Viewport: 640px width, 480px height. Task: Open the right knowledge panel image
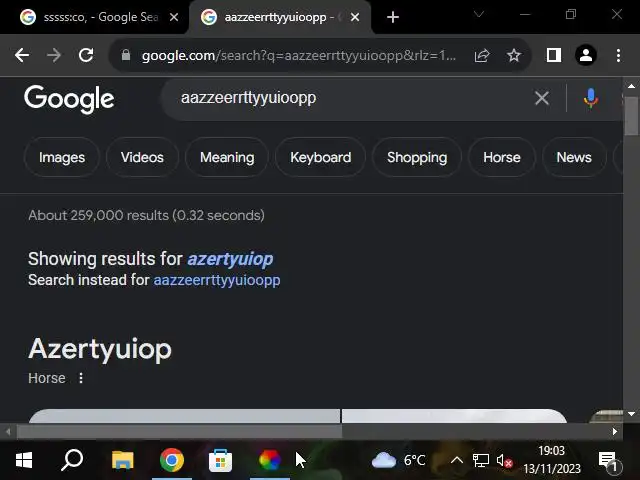click(454, 416)
